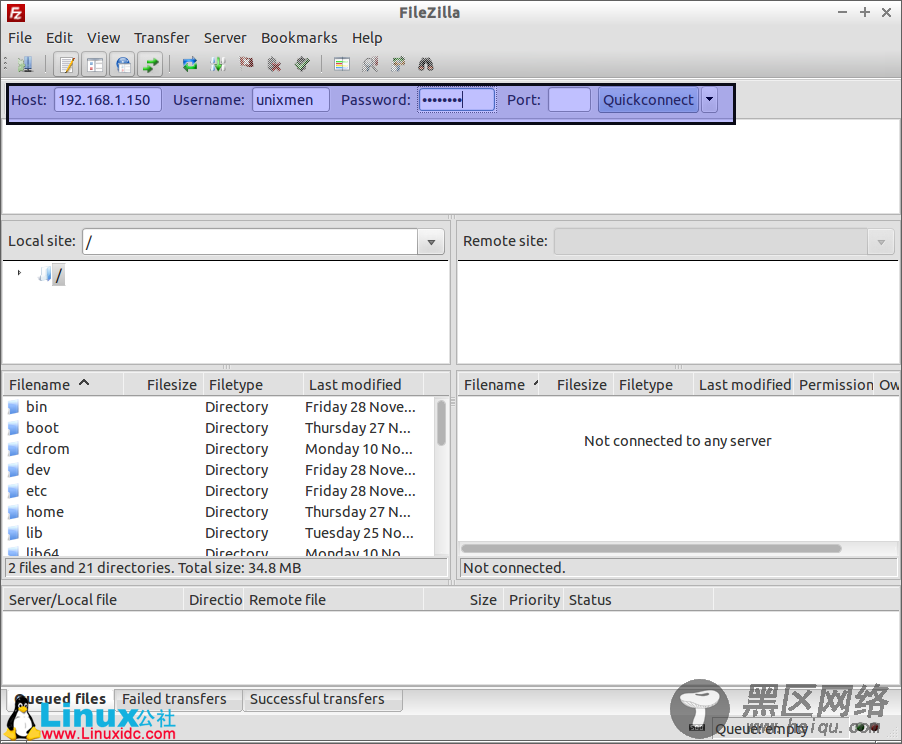Toggle directory comparison icon
The height and width of the screenshot is (744, 902).
[370, 64]
